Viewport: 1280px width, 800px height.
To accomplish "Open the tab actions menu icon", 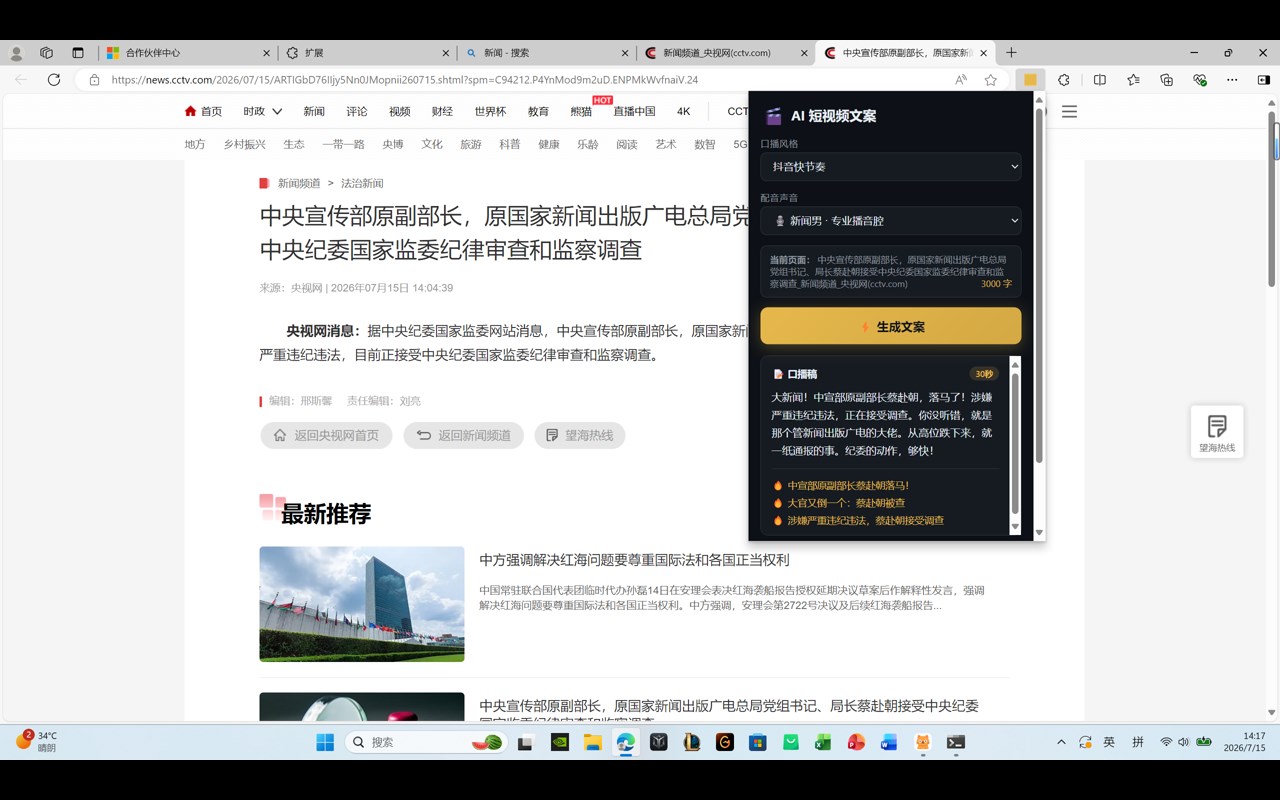I will [x=78, y=53].
